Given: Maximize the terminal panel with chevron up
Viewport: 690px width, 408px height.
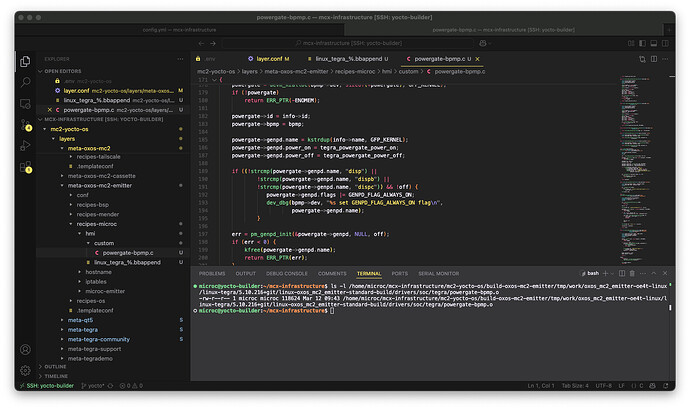Looking at the screenshot, I should [x=654, y=273].
